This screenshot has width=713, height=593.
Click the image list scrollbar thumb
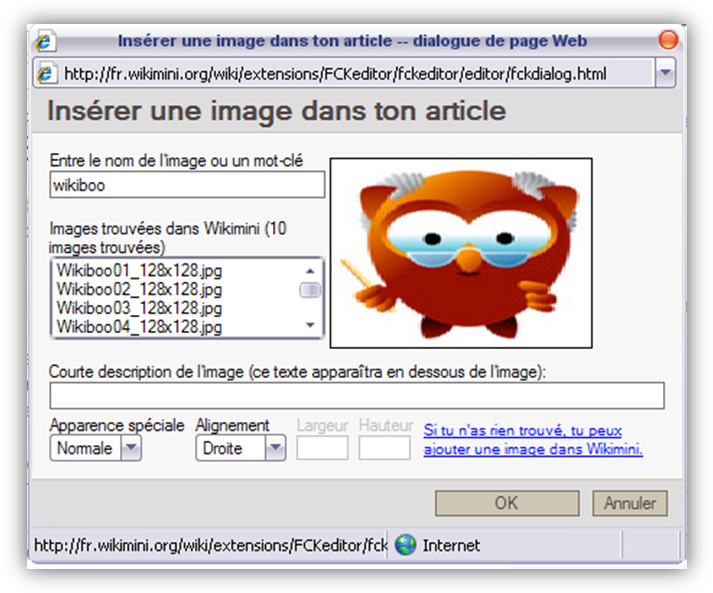[x=310, y=290]
